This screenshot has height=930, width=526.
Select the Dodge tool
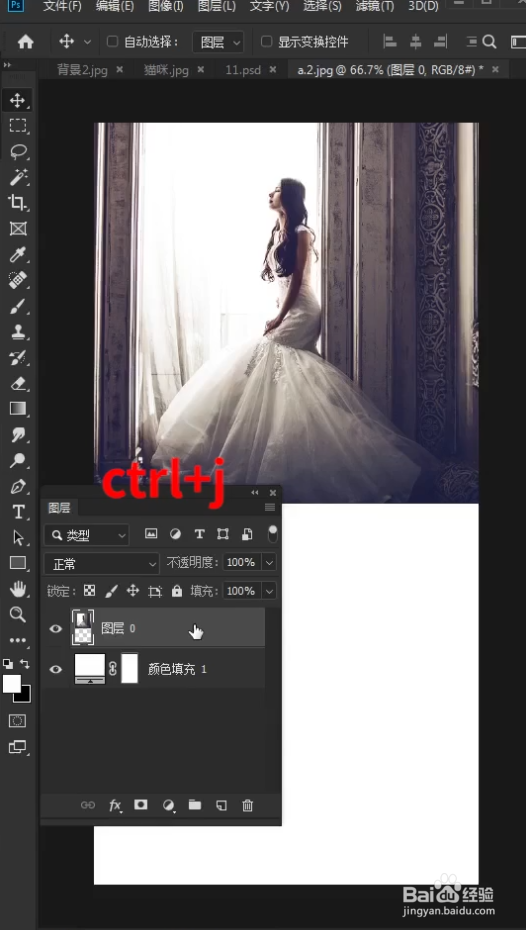pos(17,460)
